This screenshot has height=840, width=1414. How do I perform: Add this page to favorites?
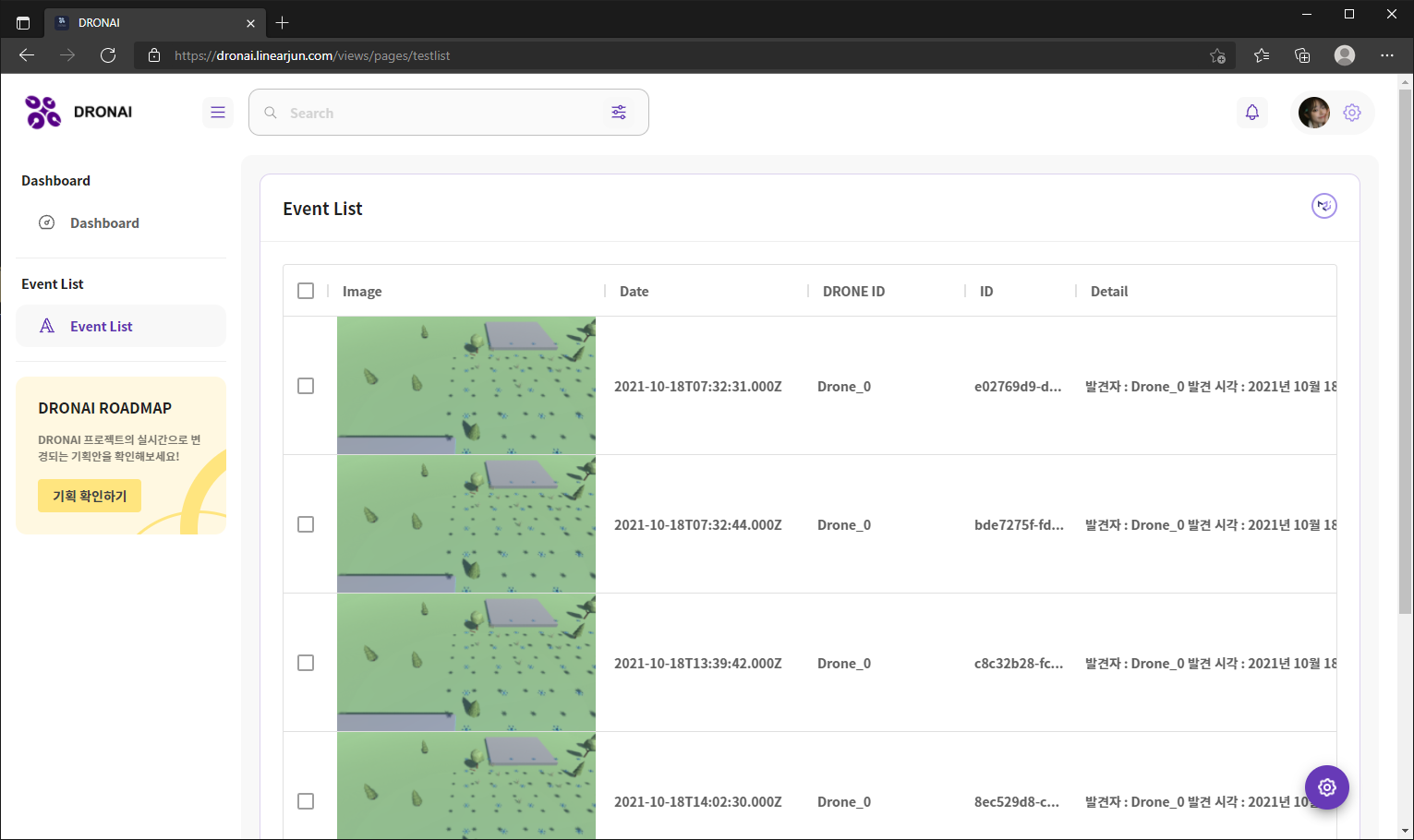pyautogui.click(x=1218, y=55)
